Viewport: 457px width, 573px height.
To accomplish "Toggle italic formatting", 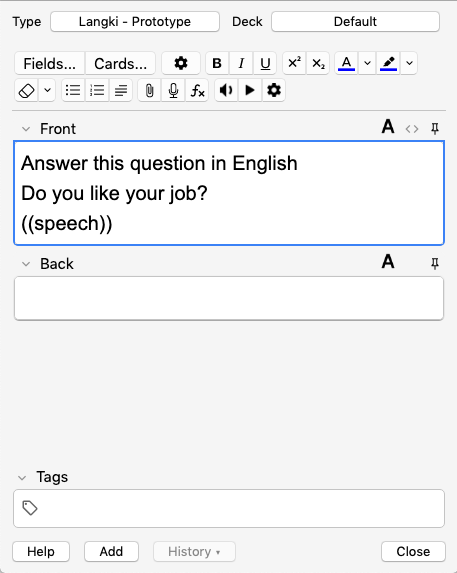I will tap(241, 63).
